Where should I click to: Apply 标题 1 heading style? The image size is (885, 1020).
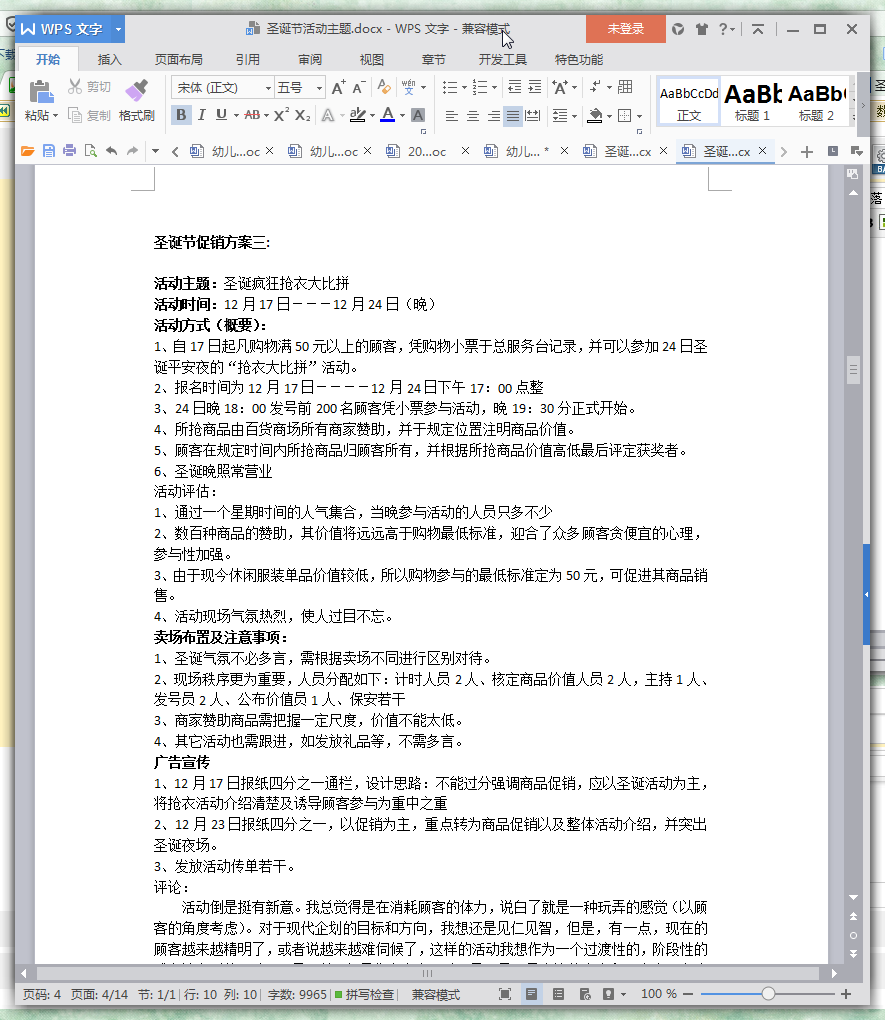(752, 101)
